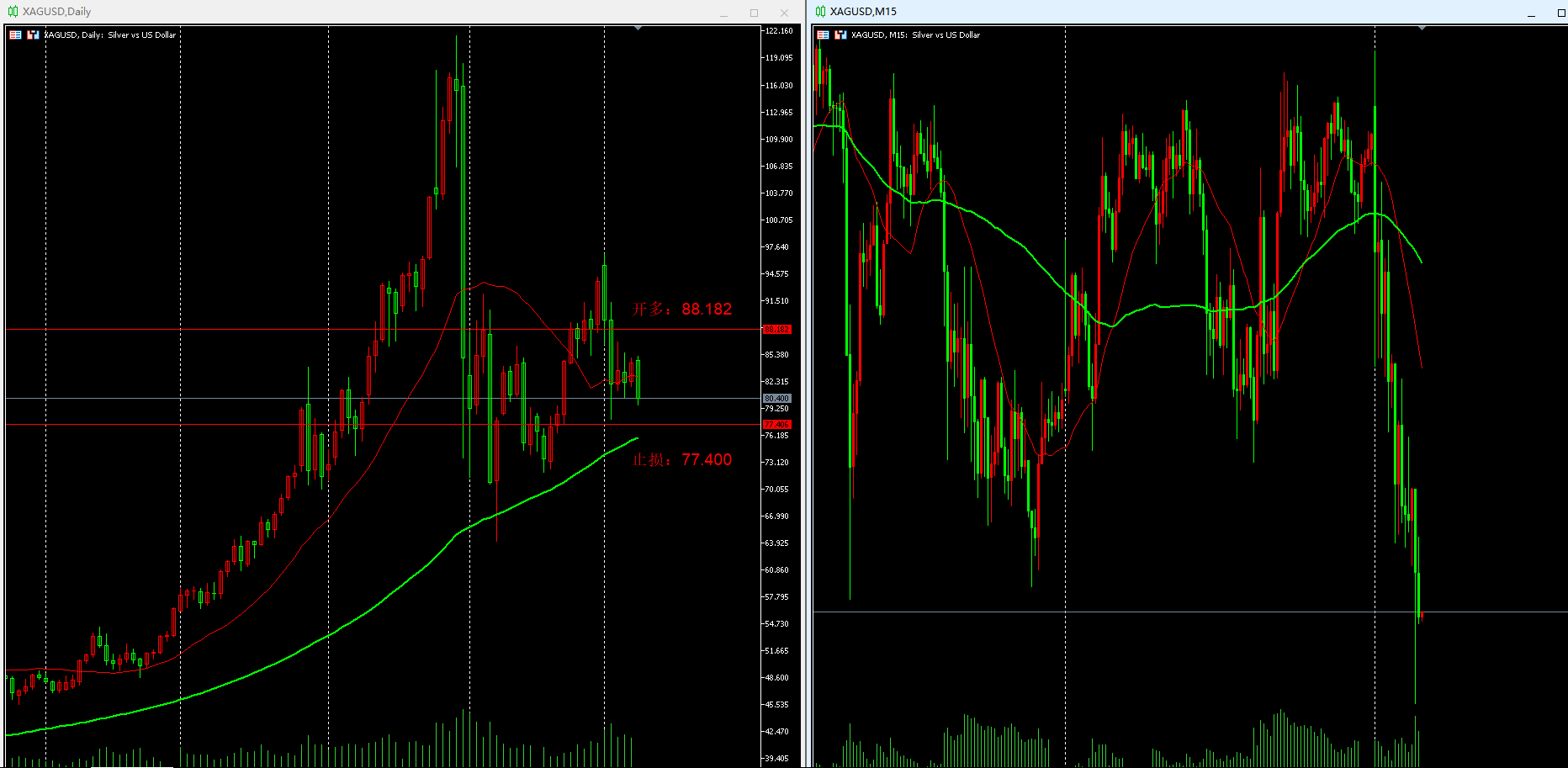Screen dimensions: 1568x768
Task: Click the XAGUSD,Daily window candlestick icon
Action: click(x=13, y=12)
